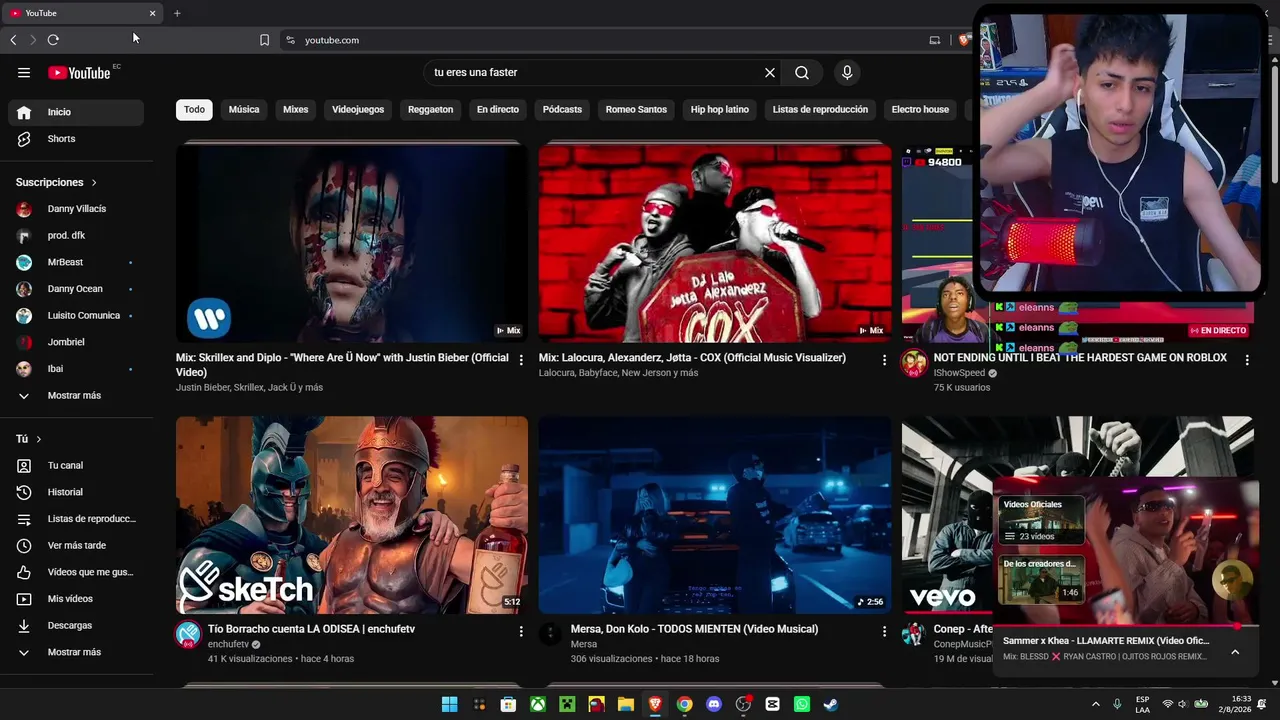This screenshot has height=720, width=1280.
Task: Go back with the browser back arrow
Action: pyautogui.click(x=13, y=40)
